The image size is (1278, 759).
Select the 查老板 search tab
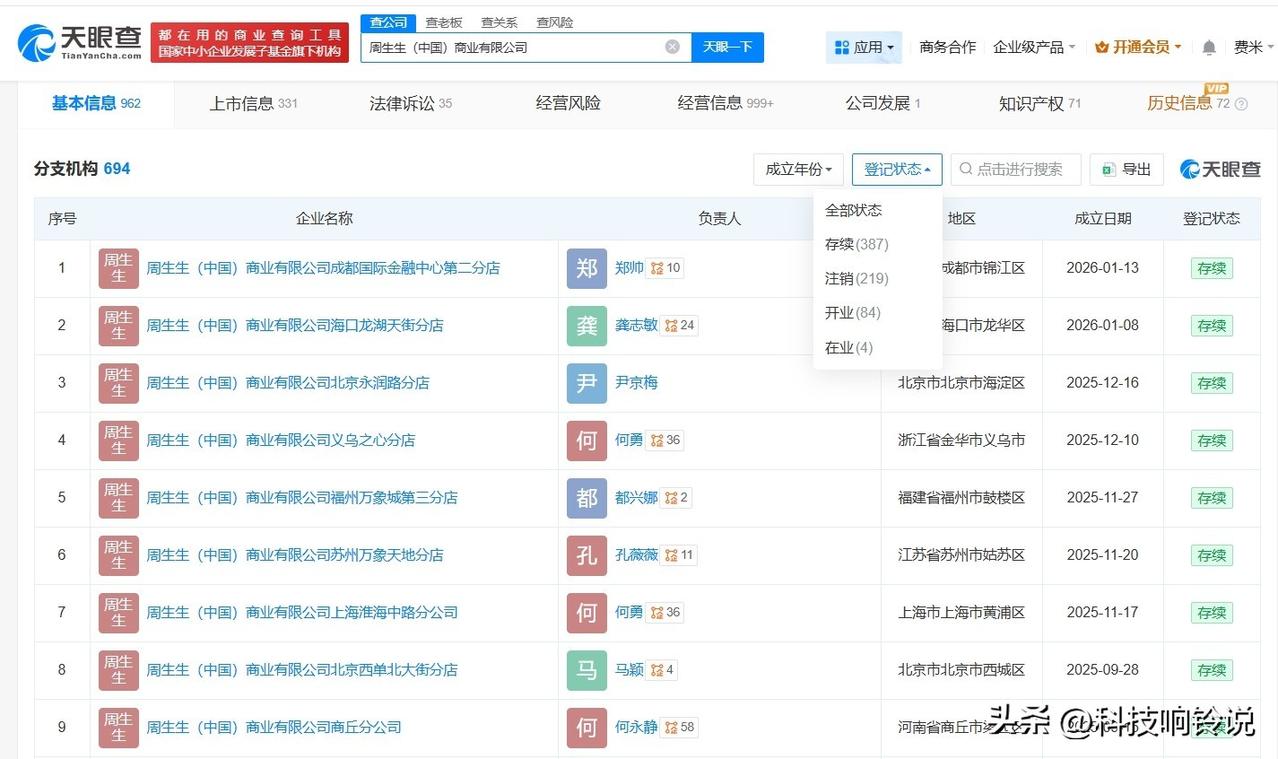444,22
